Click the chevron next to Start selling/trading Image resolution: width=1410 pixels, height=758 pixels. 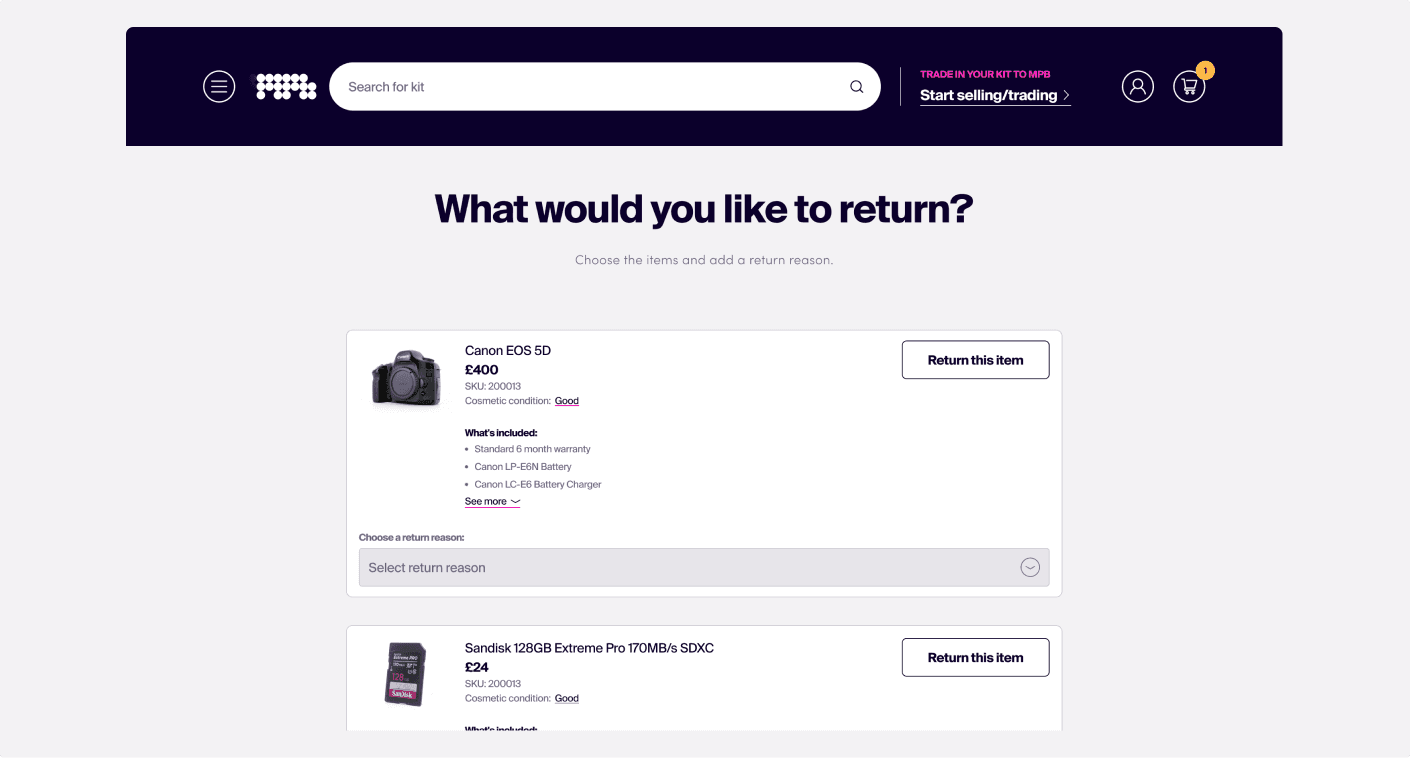point(1066,95)
